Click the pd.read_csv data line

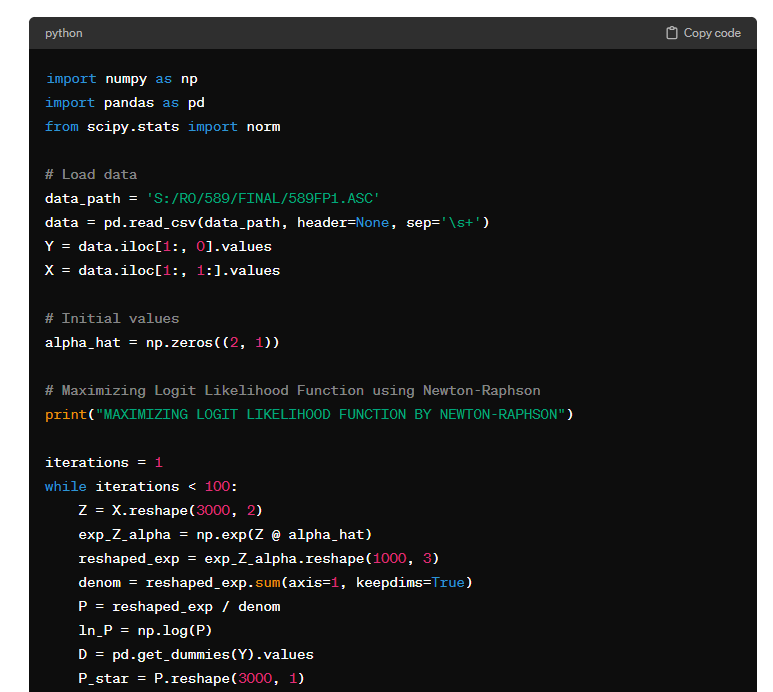[x=267, y=223]
